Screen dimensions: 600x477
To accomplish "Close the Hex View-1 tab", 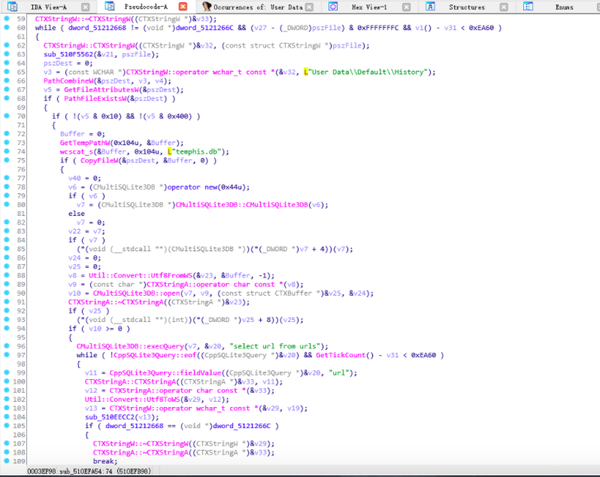I will click(x=406, y=7).
